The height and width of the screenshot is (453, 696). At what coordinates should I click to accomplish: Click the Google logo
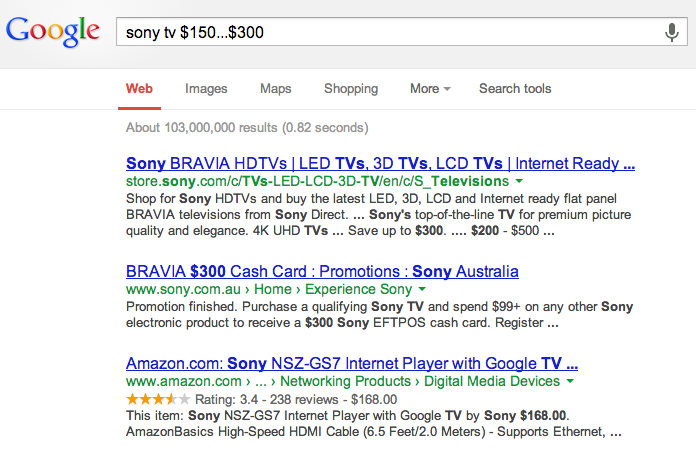click(x=53, y=31)
